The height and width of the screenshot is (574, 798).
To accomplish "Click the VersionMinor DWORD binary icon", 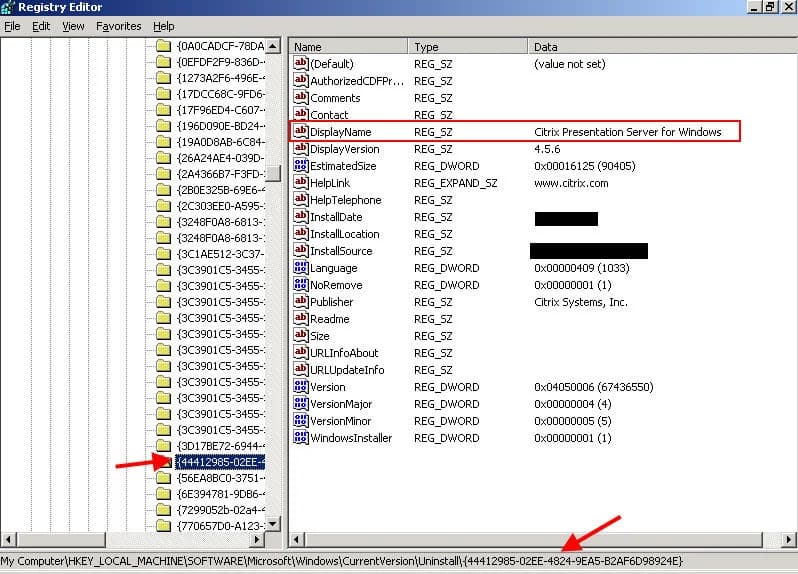I will coord(301,420).
